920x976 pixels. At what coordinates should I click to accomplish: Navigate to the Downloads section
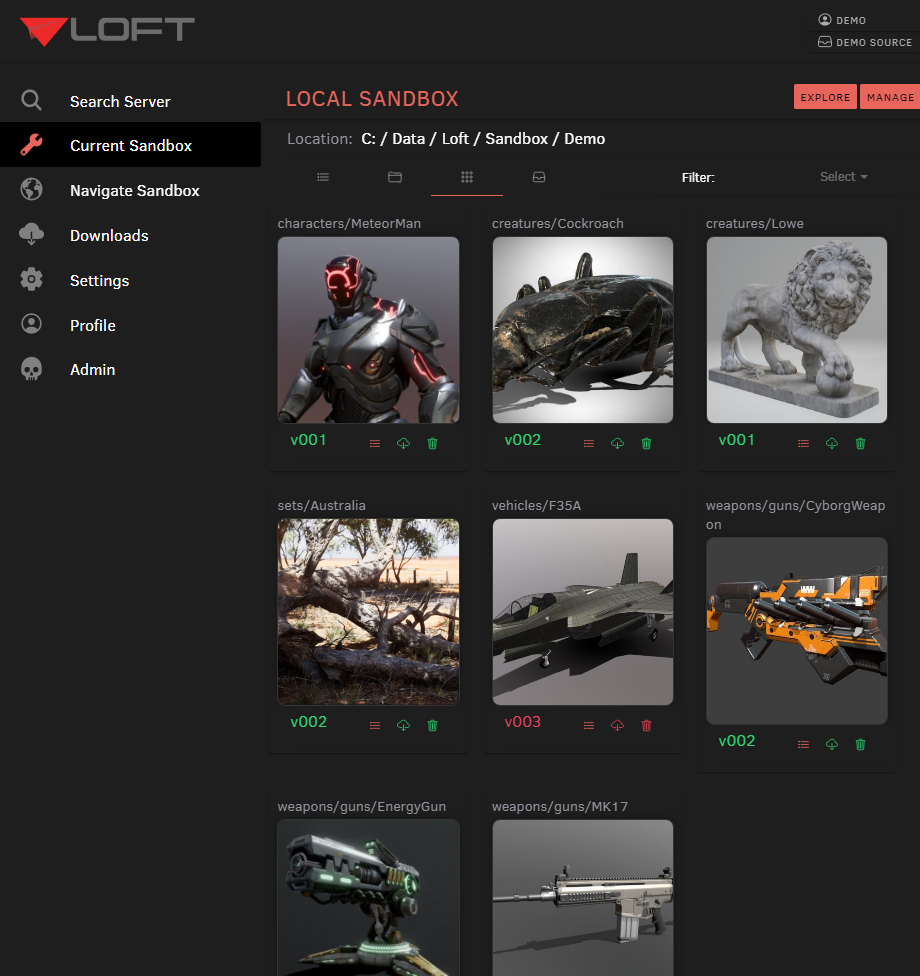[x=108, y=235]
